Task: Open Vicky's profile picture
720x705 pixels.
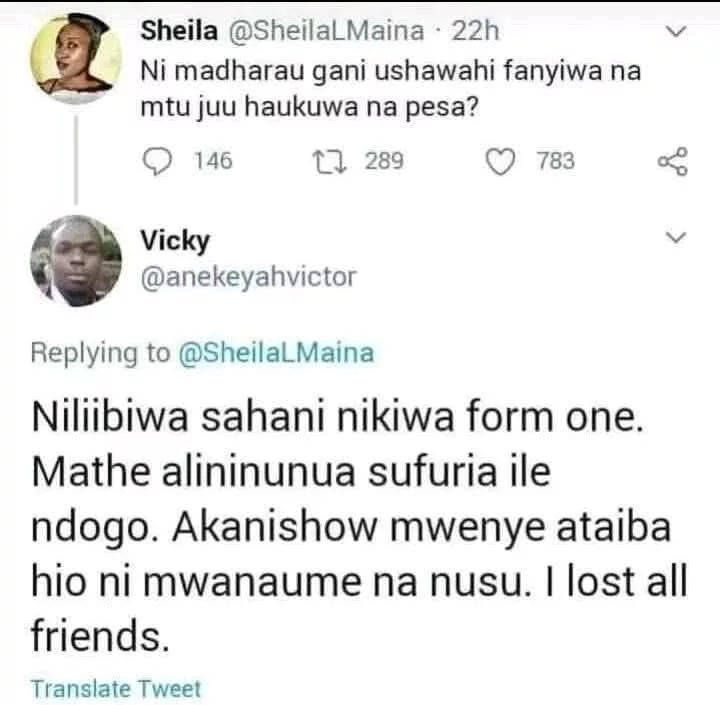Action: tap(76, 260)
